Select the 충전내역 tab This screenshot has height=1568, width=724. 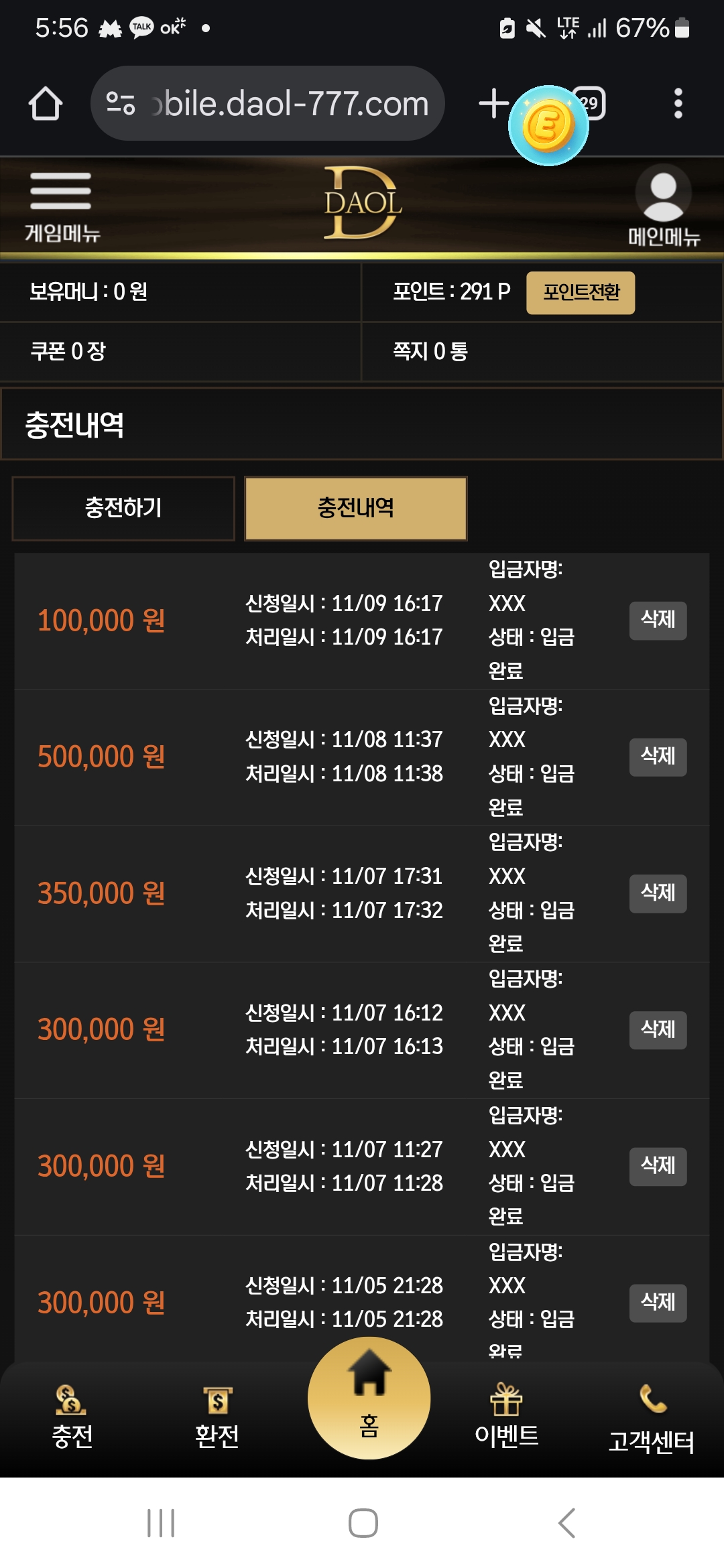[x=356, y=508]
